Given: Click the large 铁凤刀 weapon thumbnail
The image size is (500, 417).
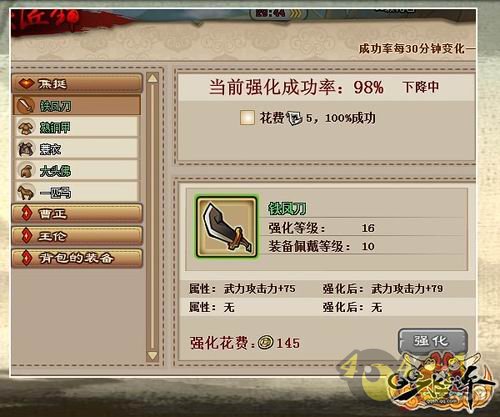Looking at the screenshot, I should [226, 227].
